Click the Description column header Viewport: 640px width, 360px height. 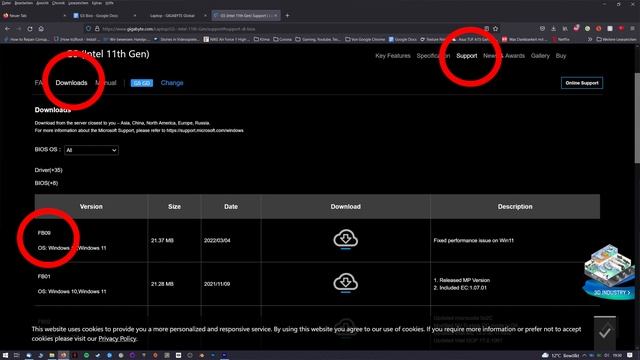point(515,207)
